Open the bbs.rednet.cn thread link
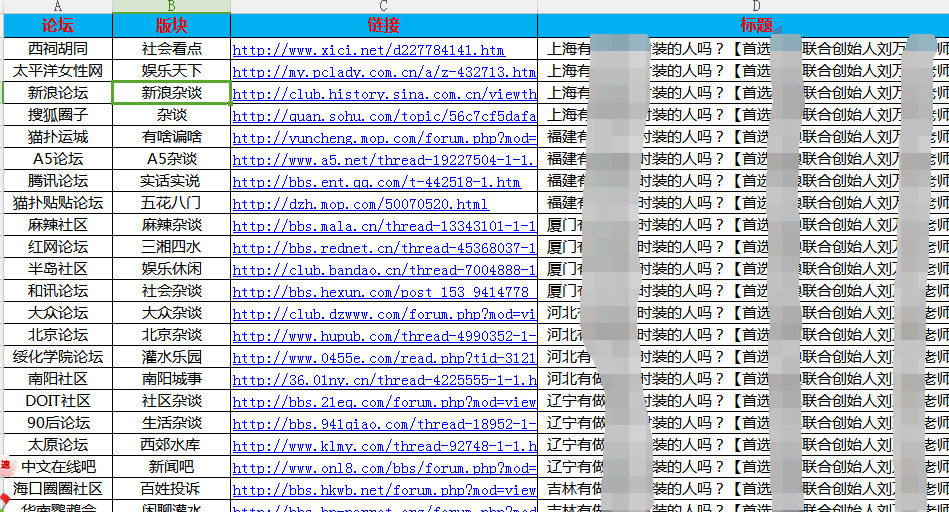The width and height of the screenshot is (949, 512). pyautogui.click(x=384, y=248)
